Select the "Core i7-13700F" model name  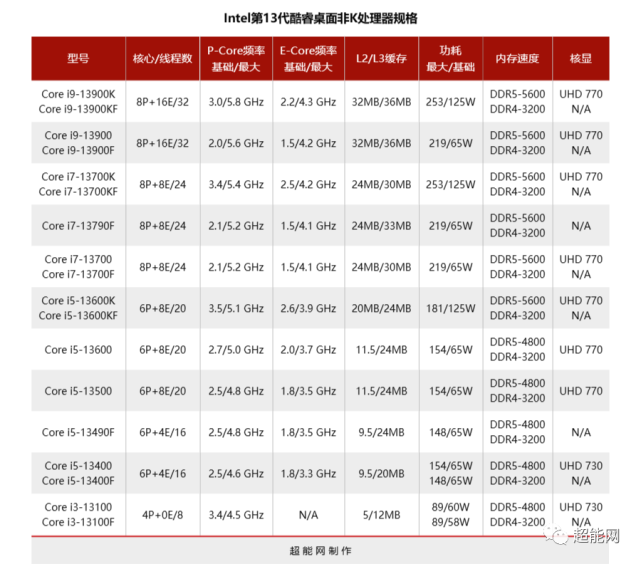[x=78, y=274]
